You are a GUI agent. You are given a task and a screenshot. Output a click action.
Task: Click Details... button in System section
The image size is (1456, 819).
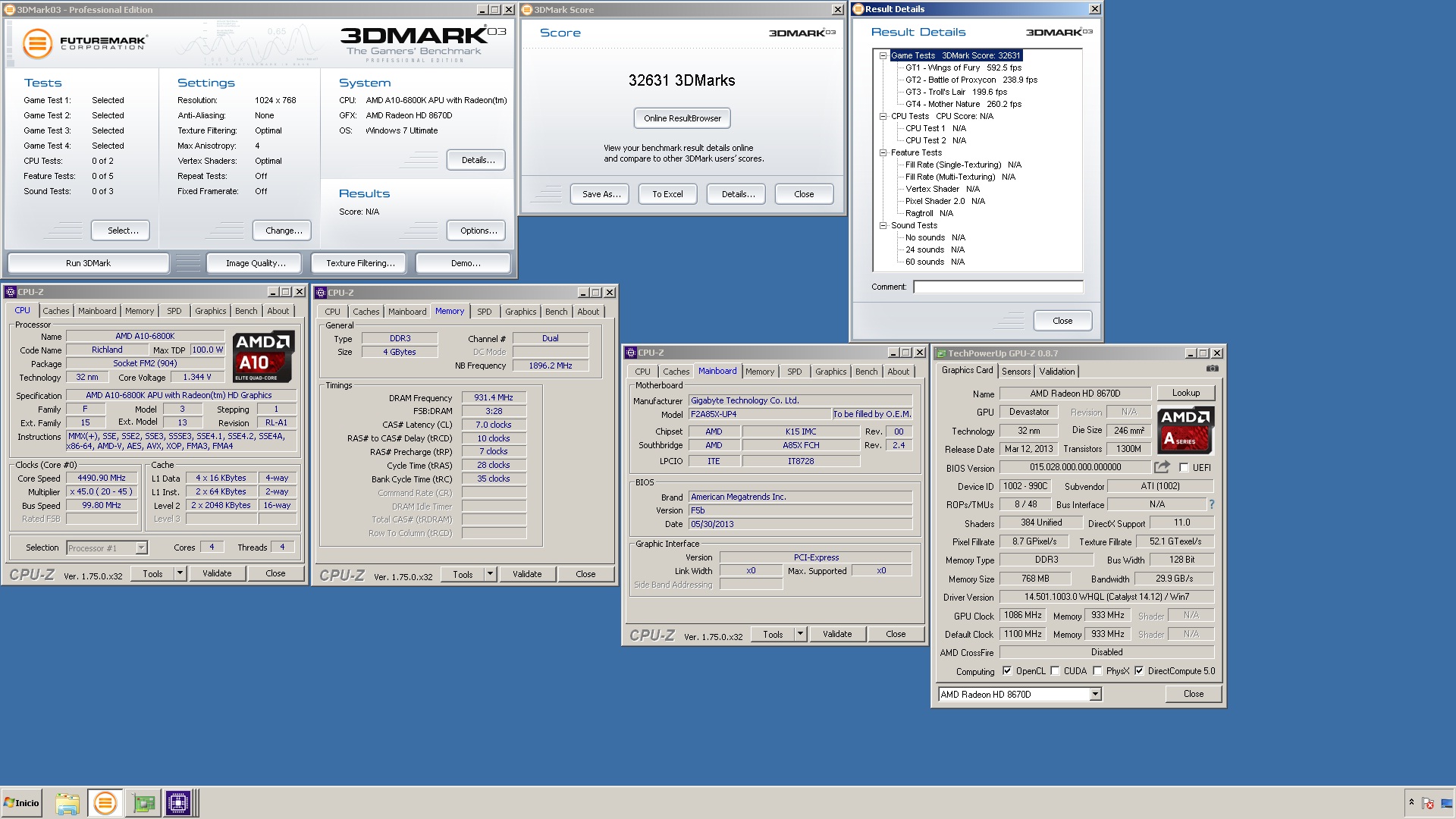pyautogui.click(x=478, y=160)
